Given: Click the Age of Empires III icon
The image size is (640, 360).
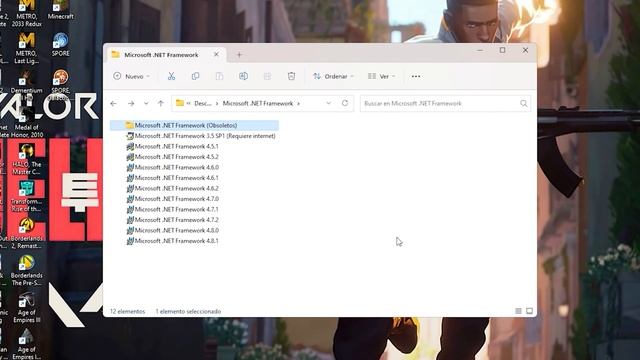Looking at the screenshot, I should tap(27, 308).
